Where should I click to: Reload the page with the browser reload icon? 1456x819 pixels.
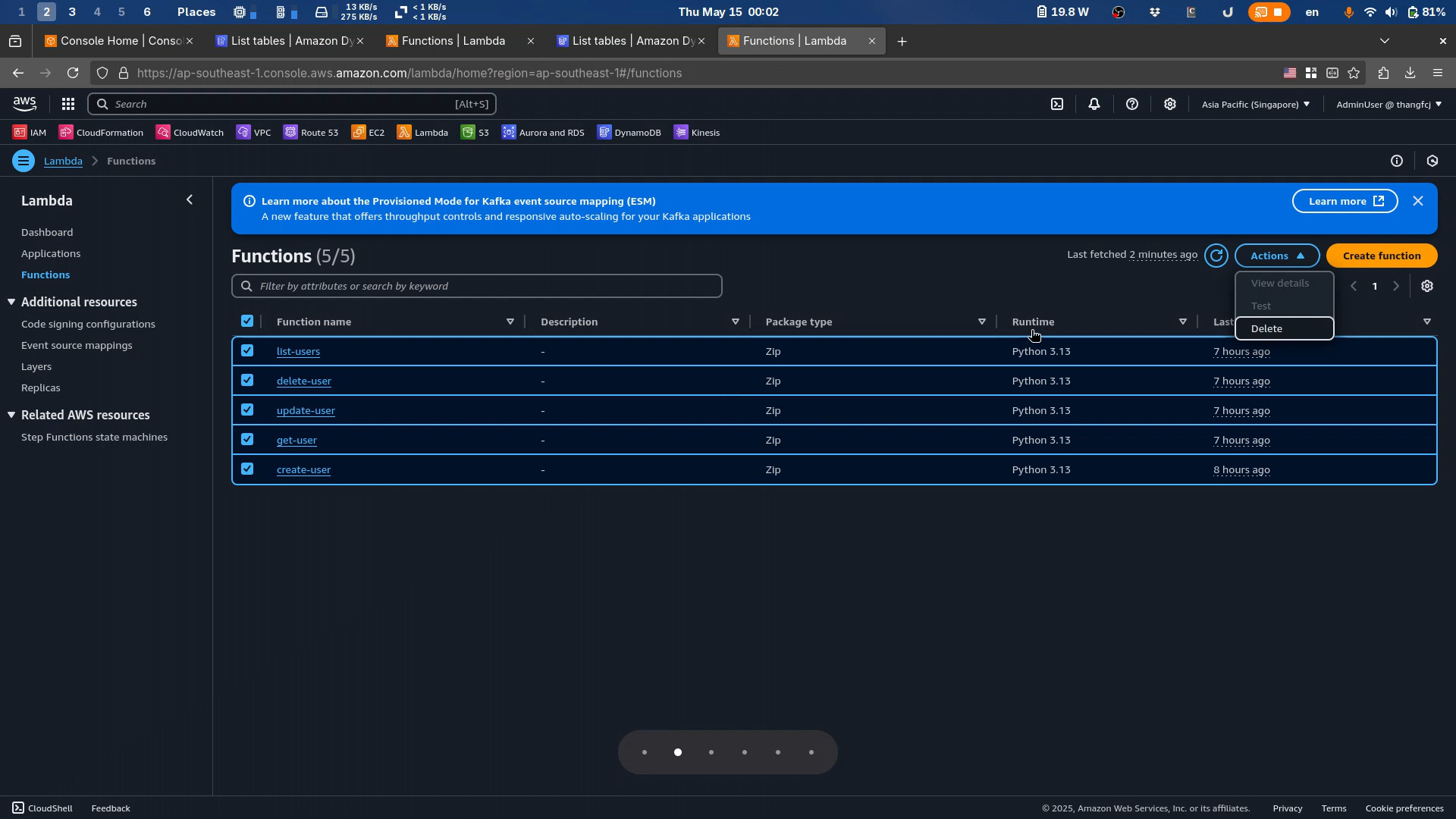coord(73,73)
